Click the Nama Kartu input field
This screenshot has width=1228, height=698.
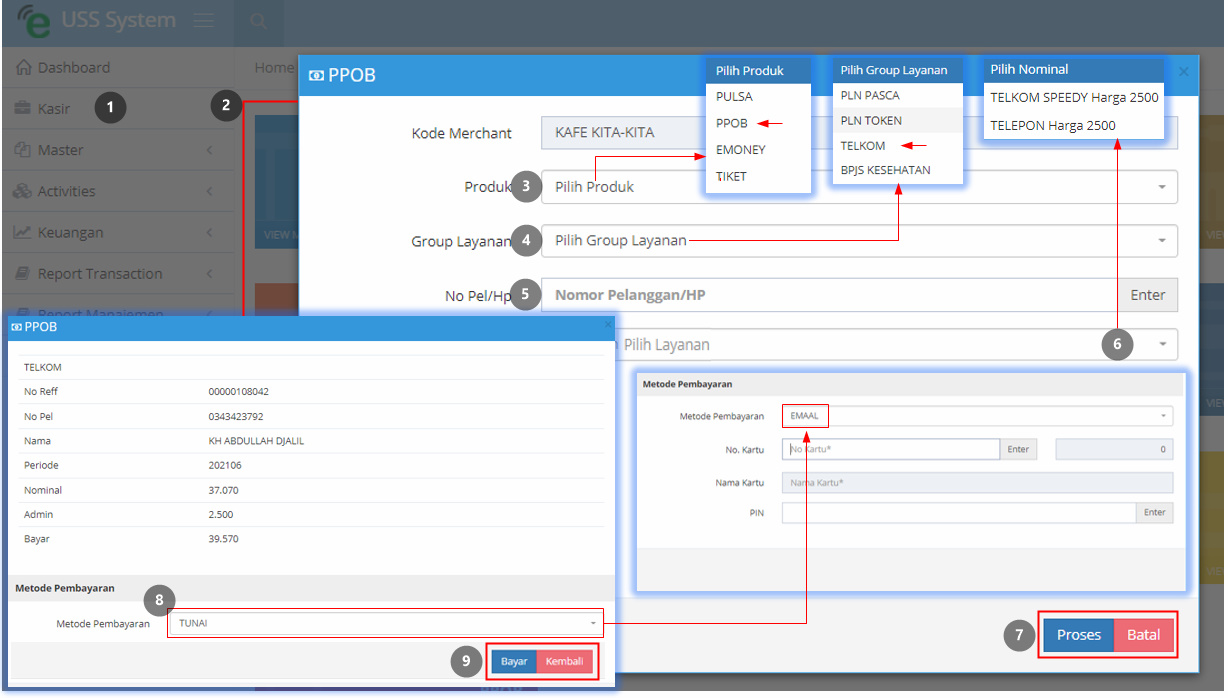pyautogui.click(x=977, y=483)
